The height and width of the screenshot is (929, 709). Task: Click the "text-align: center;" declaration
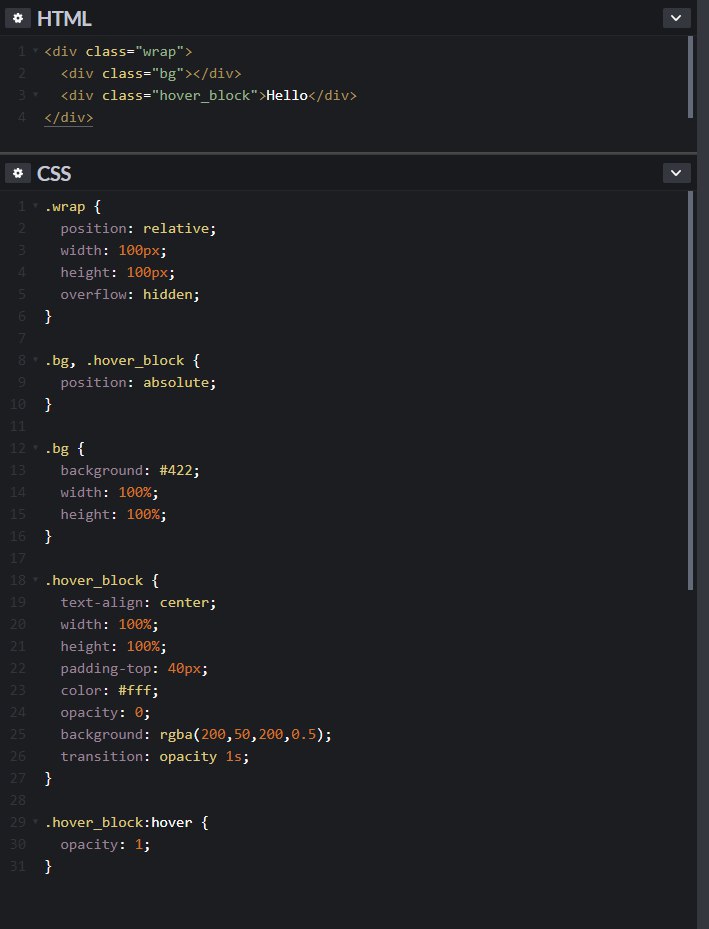(139, 603)
